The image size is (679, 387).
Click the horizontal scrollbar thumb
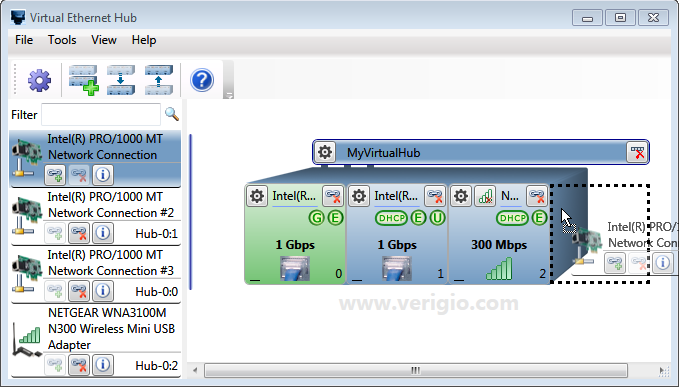(416, 371)
